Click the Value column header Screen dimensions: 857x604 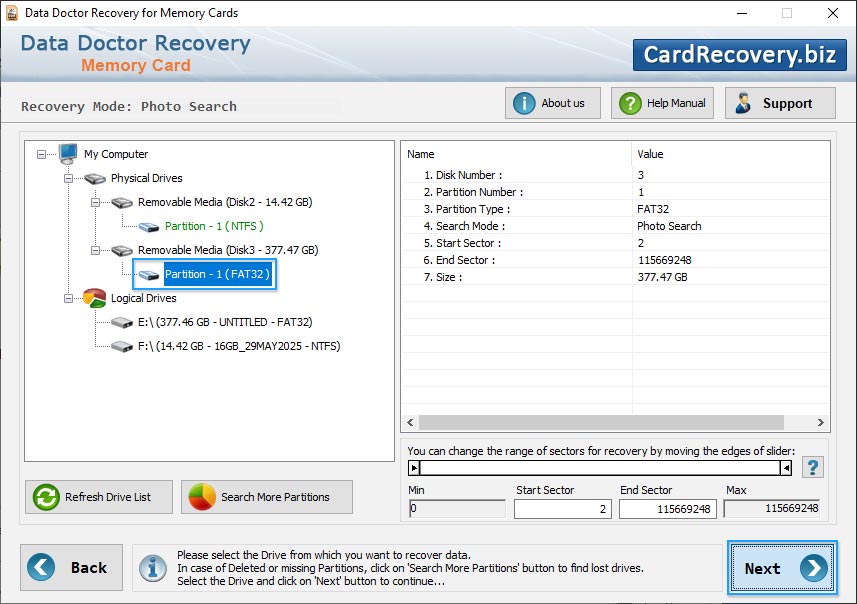coord(731,154)
